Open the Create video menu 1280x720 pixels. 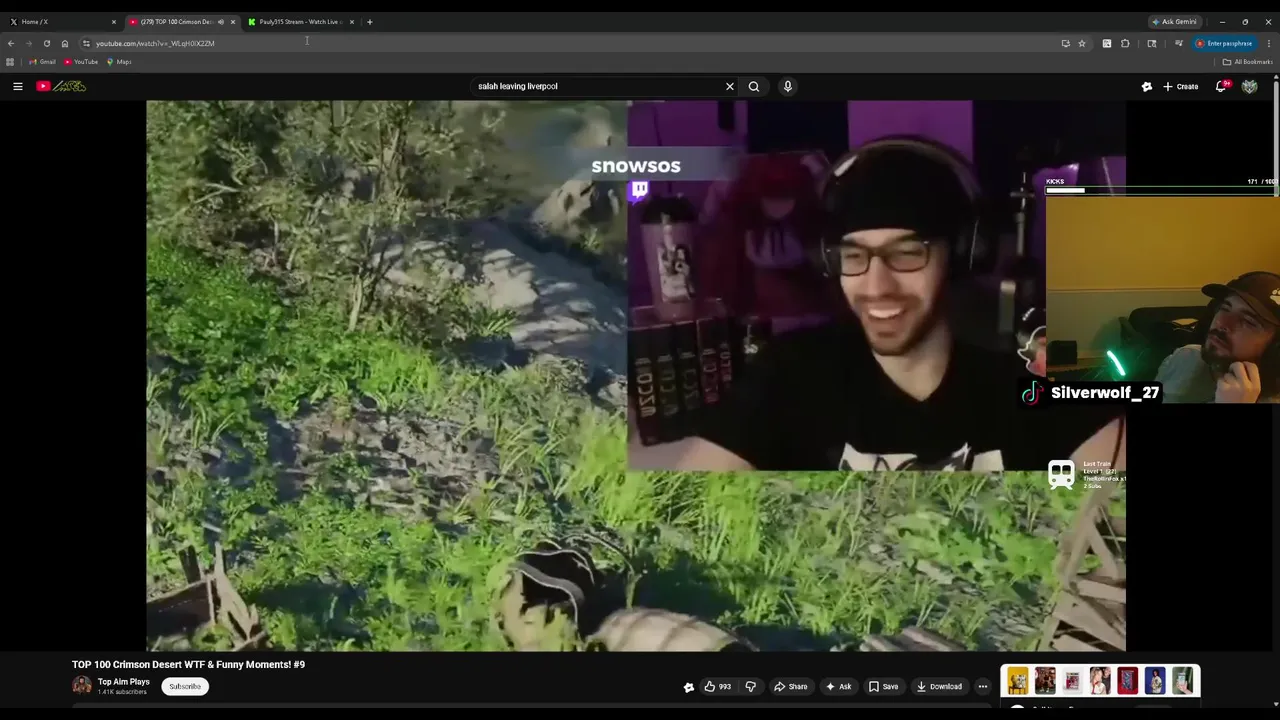pos(1181,86)
